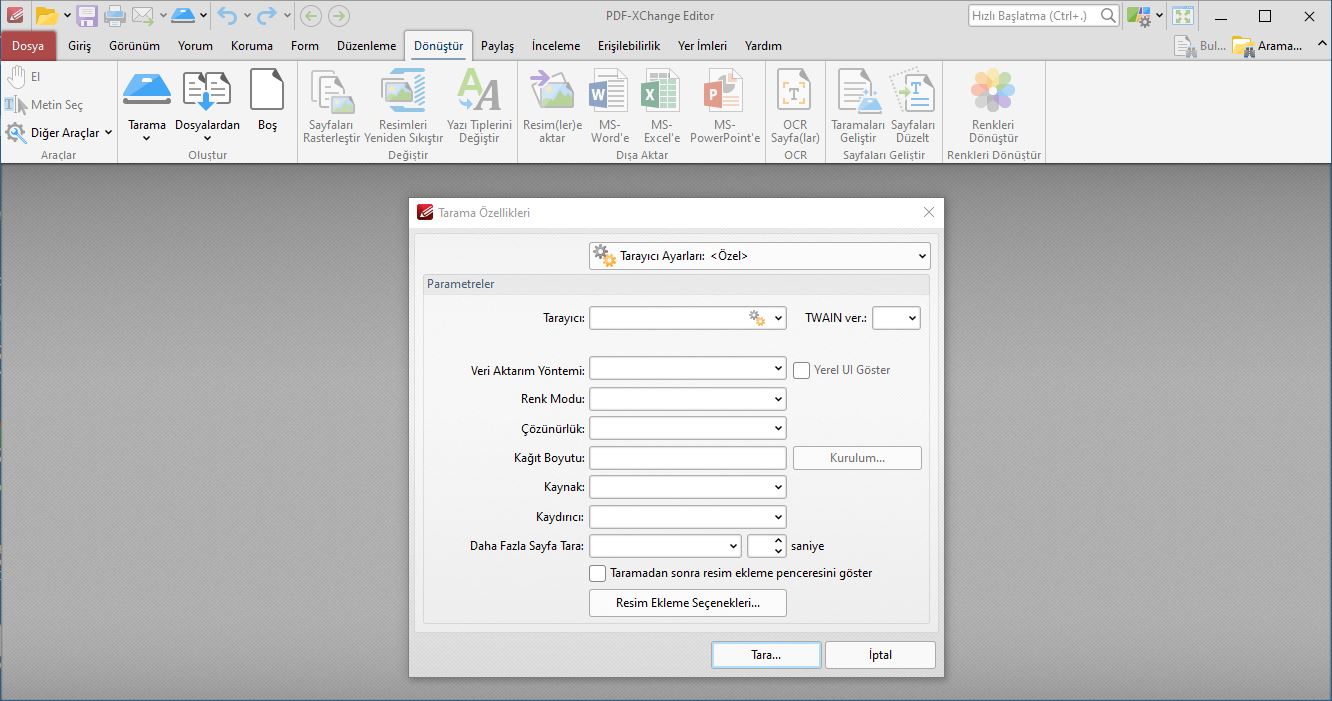Switch to the Koruma tab

(x=251, y=45)
